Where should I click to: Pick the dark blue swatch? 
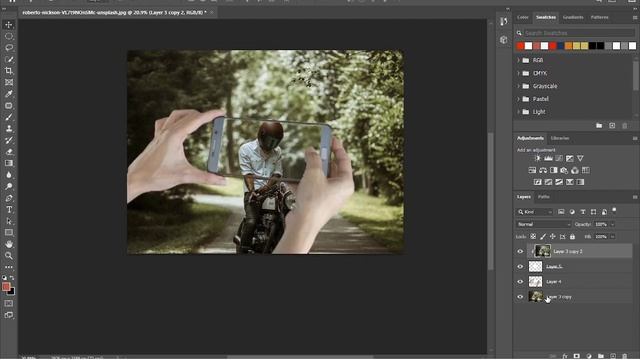point(561,46)
